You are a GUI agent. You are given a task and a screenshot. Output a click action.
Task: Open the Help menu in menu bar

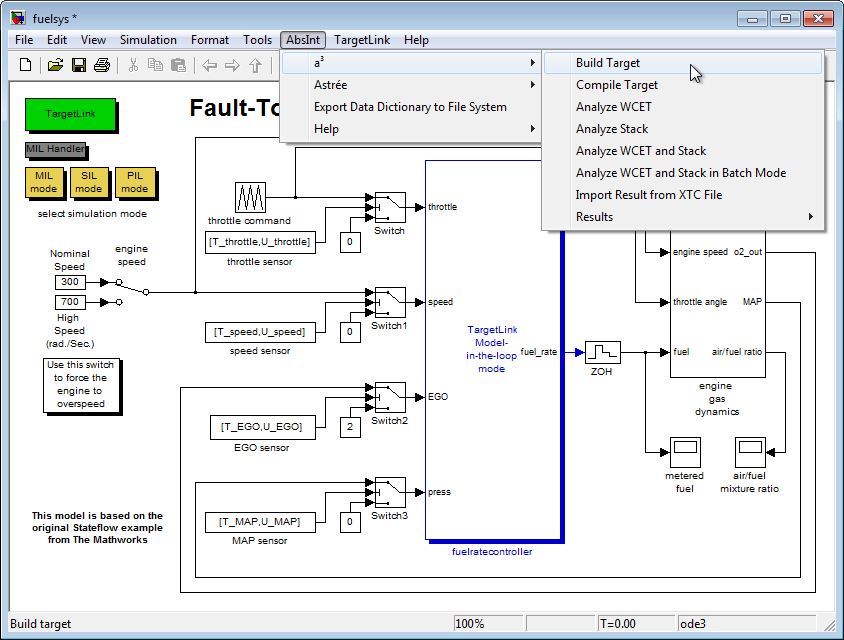point(416,40)
